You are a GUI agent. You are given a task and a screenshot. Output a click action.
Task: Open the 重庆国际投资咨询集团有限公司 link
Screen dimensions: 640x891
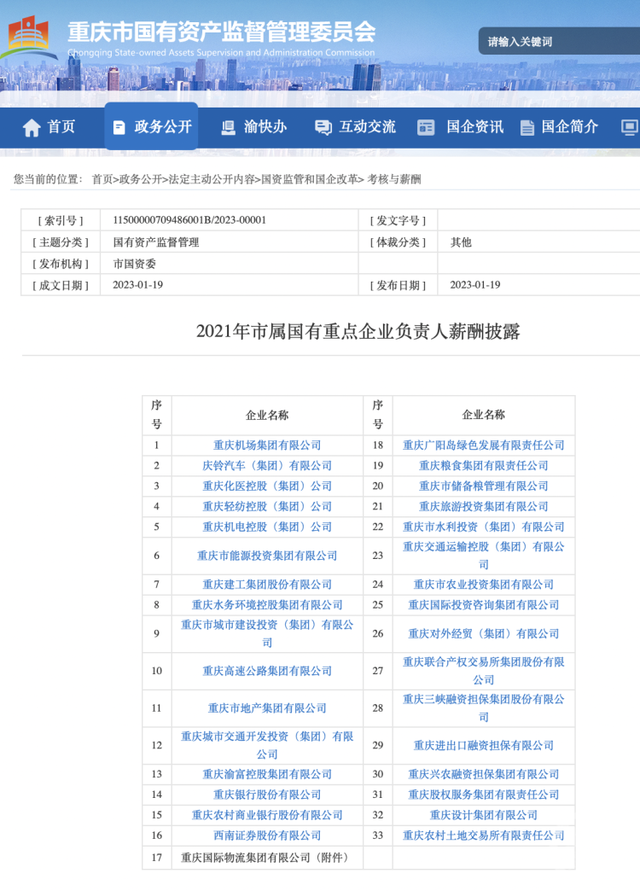tap(484, 605)
